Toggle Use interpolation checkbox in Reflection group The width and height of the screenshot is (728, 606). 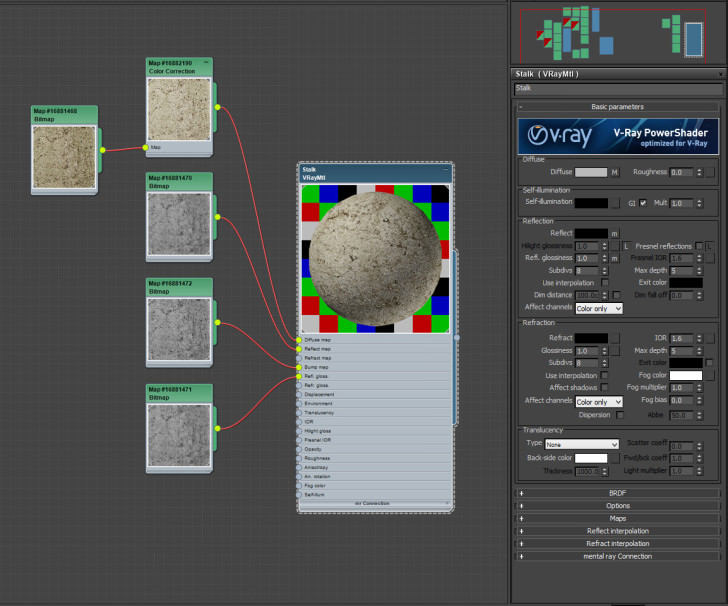click(604, 282)
